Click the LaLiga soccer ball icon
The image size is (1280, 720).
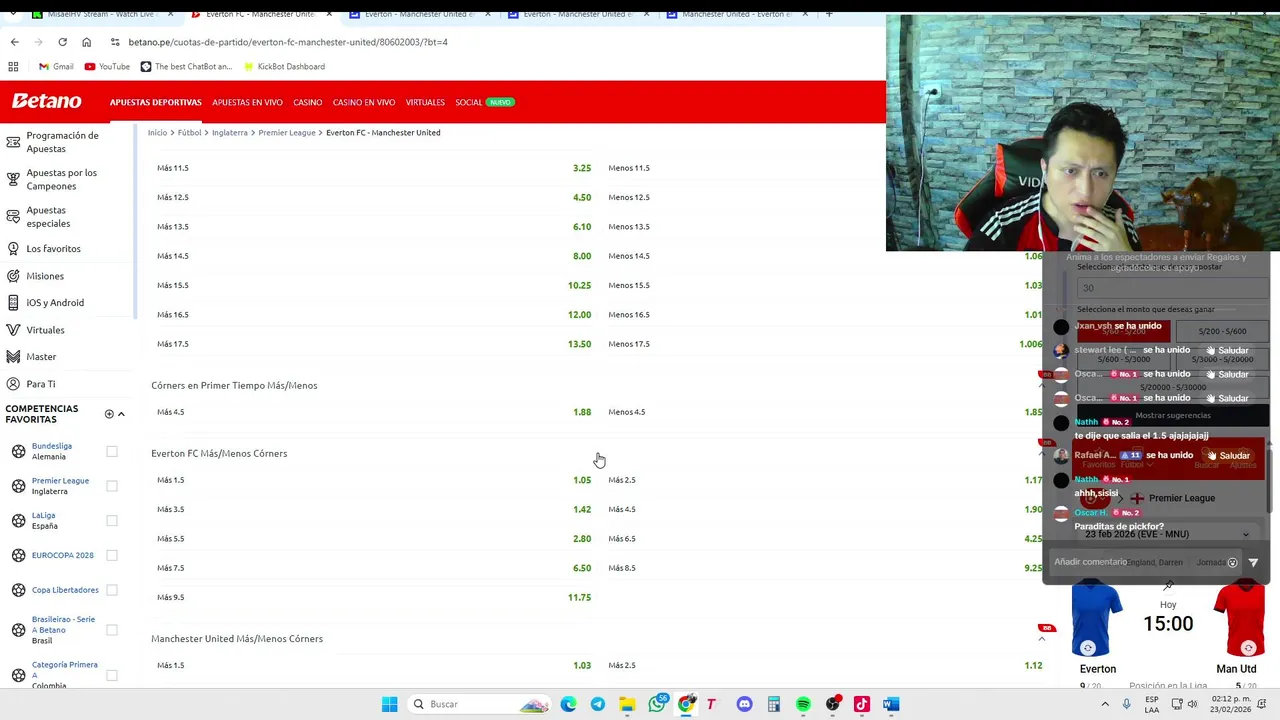[x=18, y=520]
